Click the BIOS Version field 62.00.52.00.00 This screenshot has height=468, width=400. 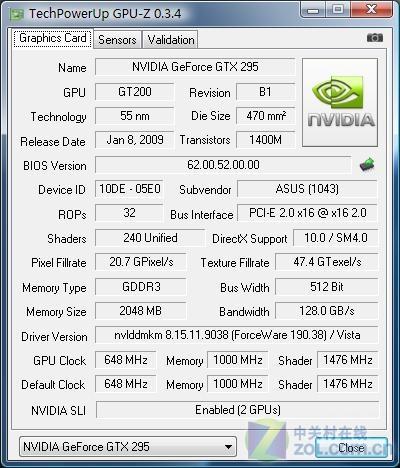point(223,165)
